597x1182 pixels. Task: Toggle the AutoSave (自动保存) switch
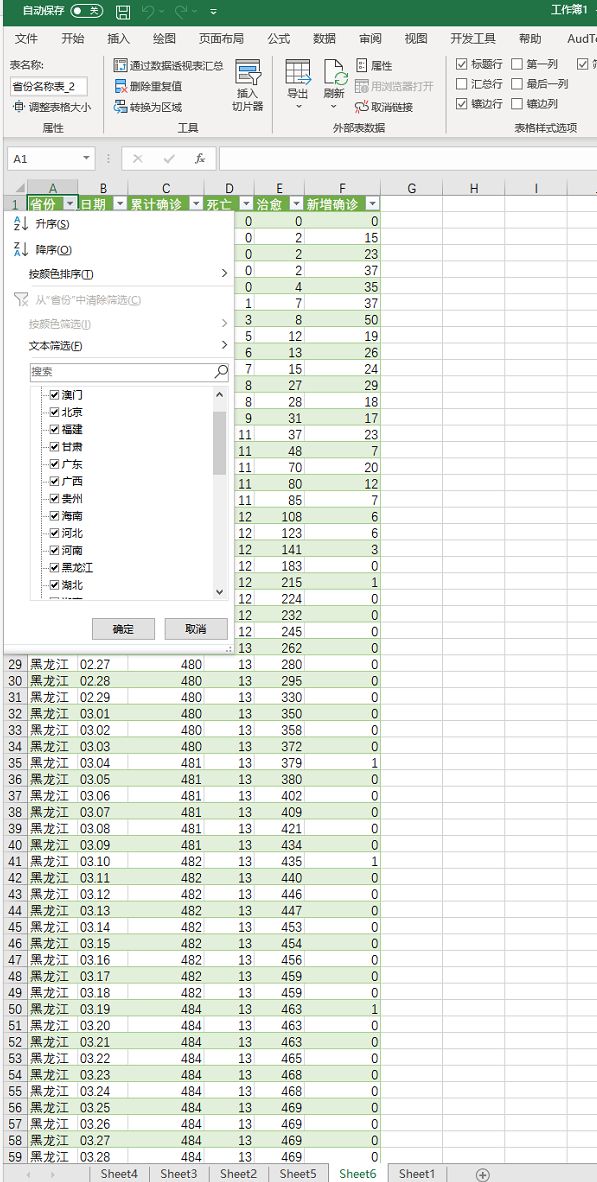tap(87, 11)
